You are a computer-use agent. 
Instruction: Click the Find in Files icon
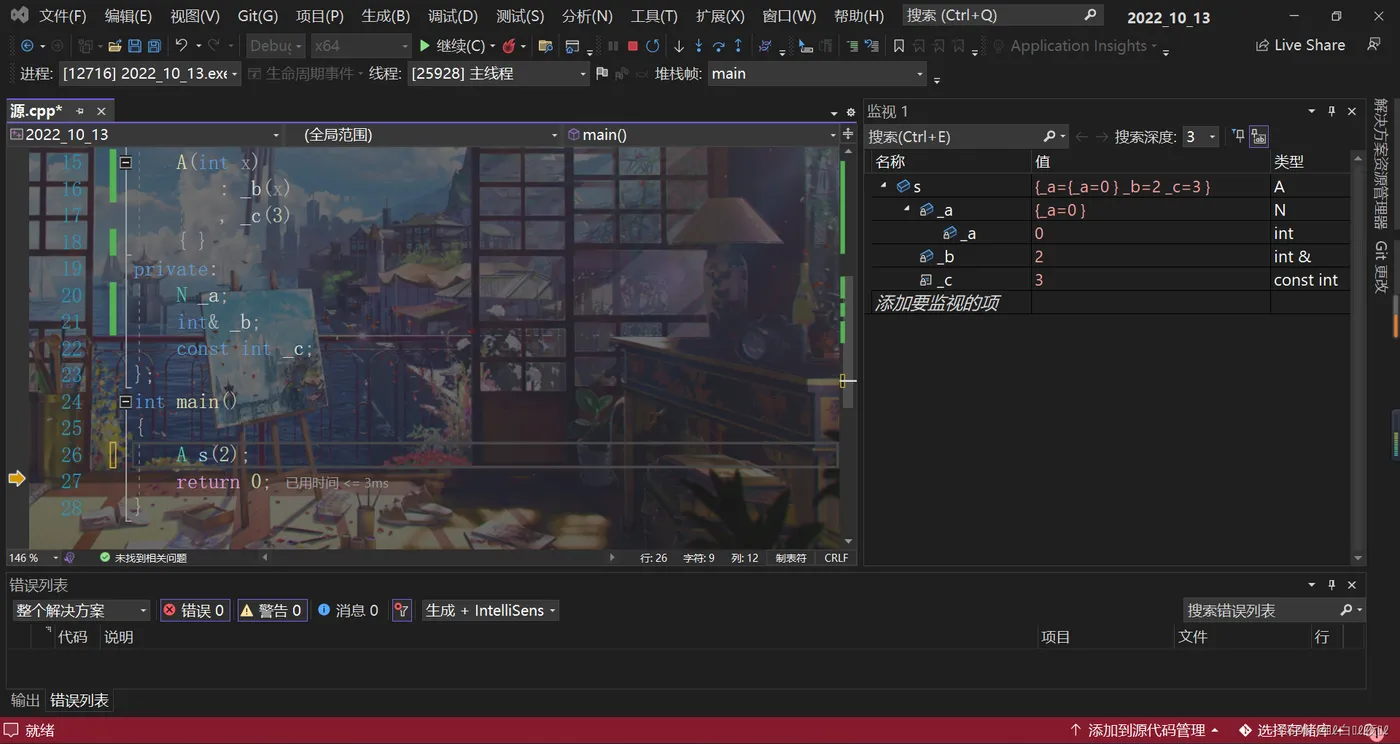point(545,46)
